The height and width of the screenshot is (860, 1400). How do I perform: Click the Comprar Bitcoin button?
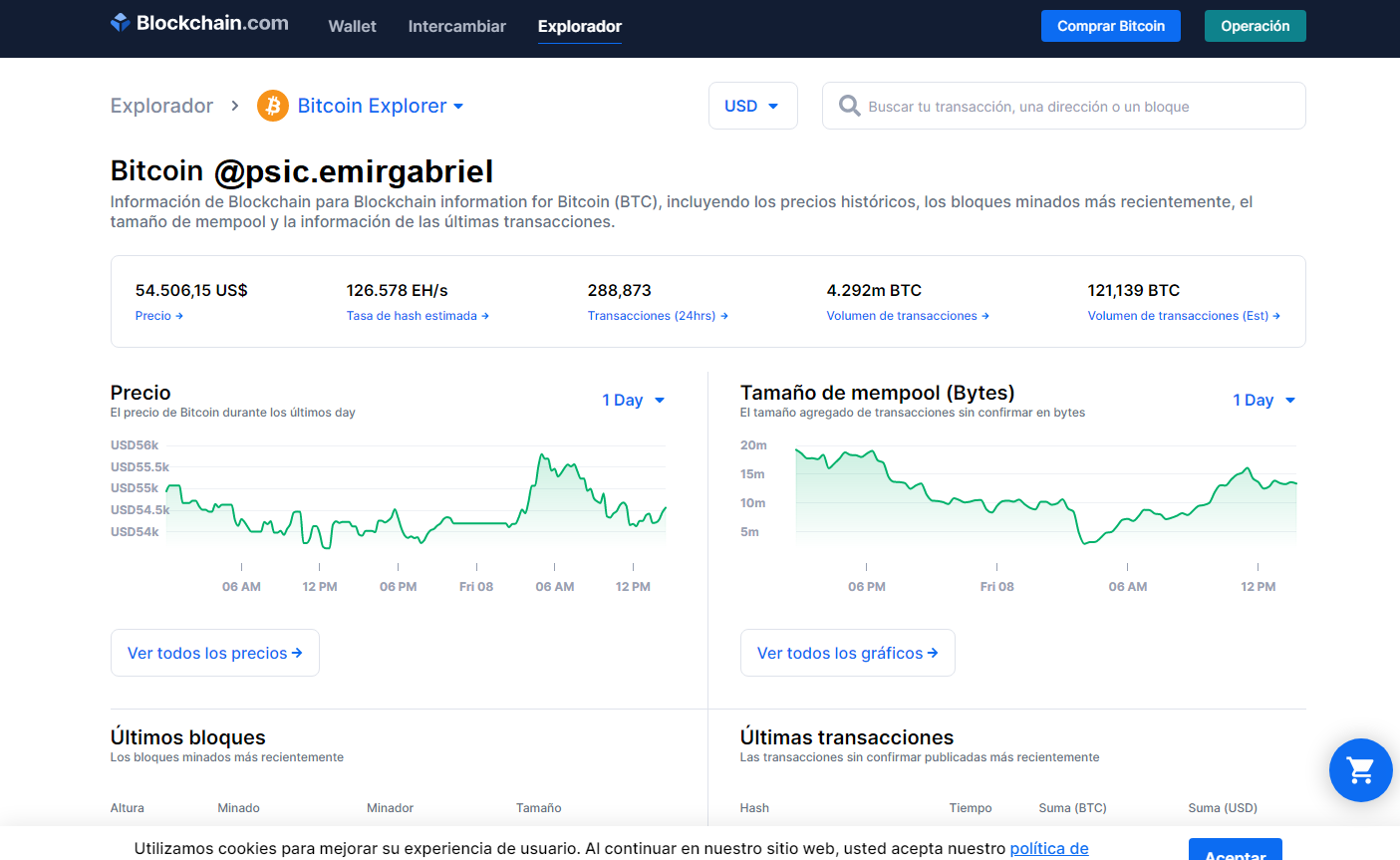pos(1111,26)
